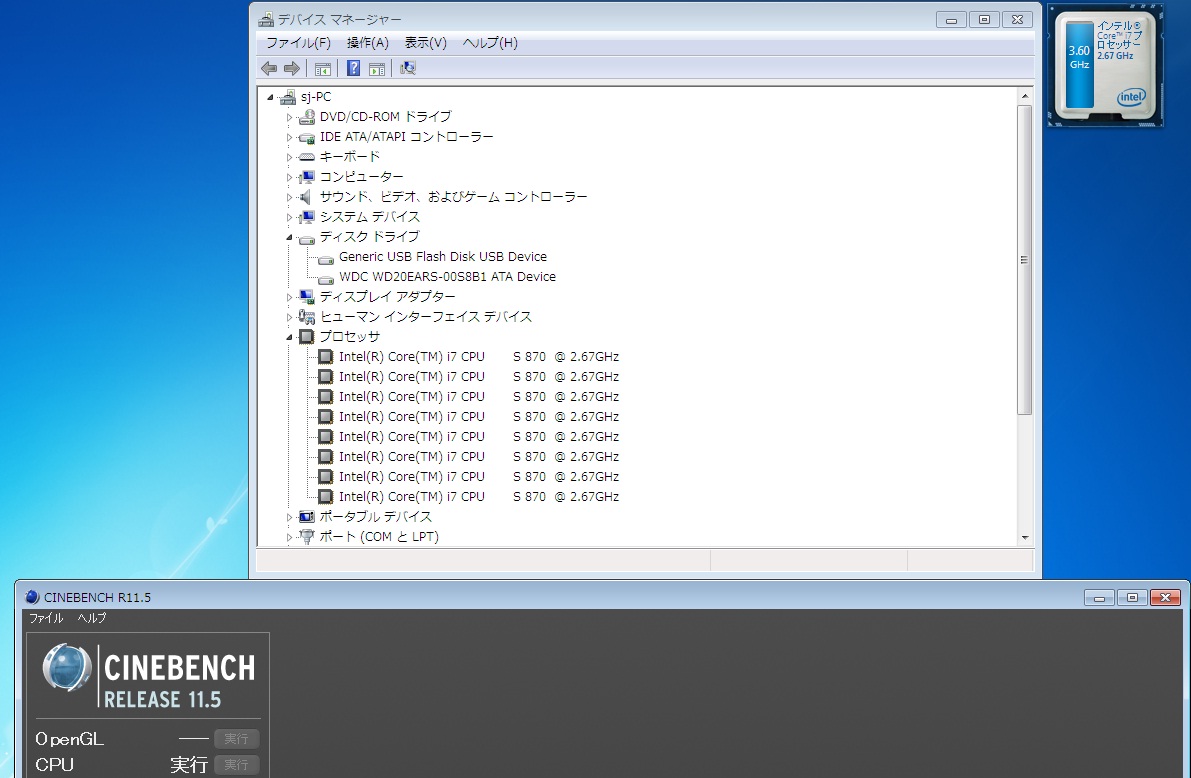Click the ポータブル デバイス icon

pos(307,517)
